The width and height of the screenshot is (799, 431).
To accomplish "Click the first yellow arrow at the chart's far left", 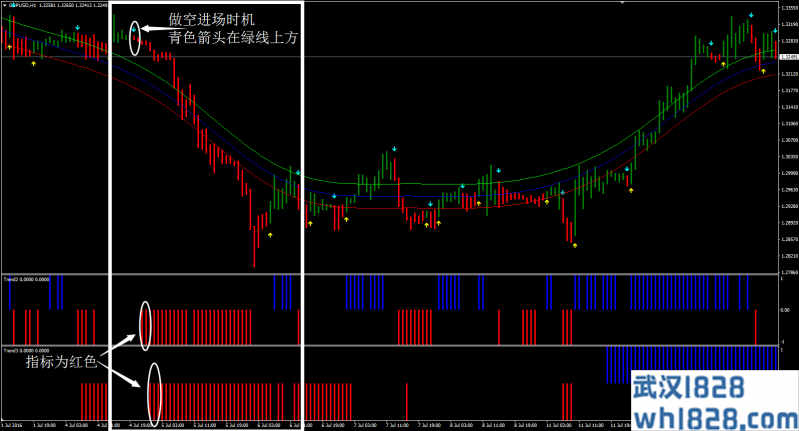I will pos(10,46).
